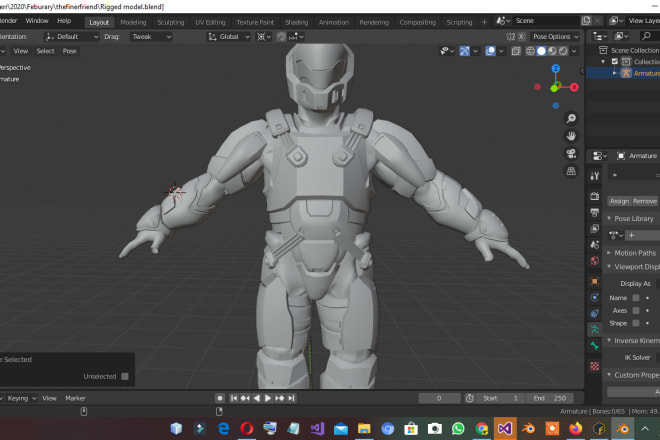Open the Tool properties tab
The height and width of the screenshot is (440, 660).
pos(594,176)
